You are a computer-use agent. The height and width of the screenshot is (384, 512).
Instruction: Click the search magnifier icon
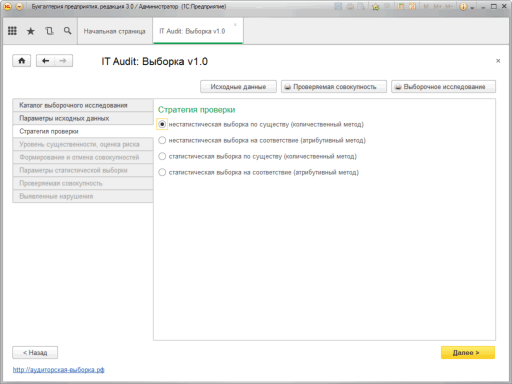point(68,31)
